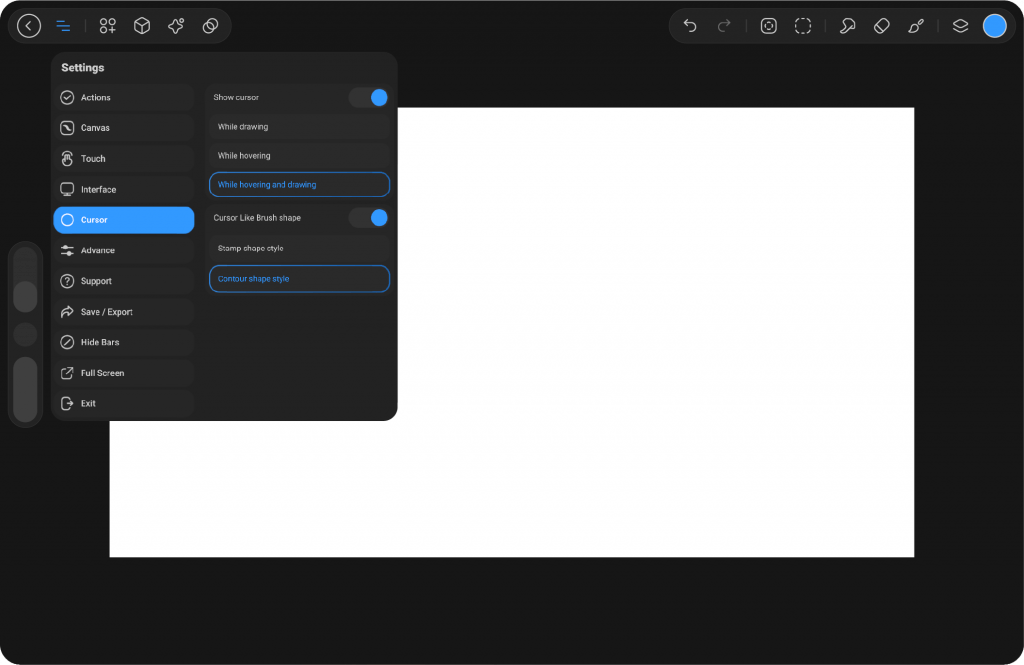Select the smudge tool icon

click(847, 26)
